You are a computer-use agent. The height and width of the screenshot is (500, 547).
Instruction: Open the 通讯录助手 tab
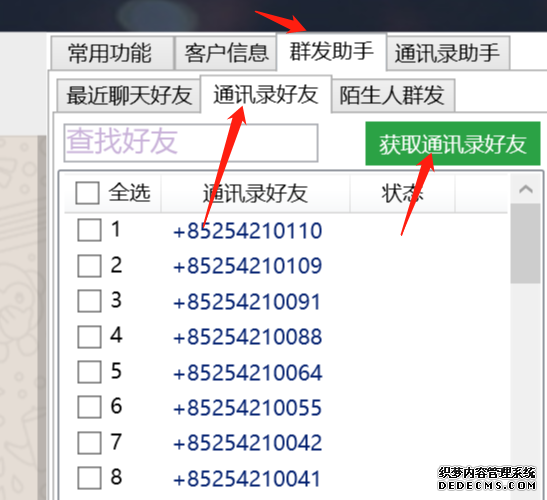tap(448, 53)
